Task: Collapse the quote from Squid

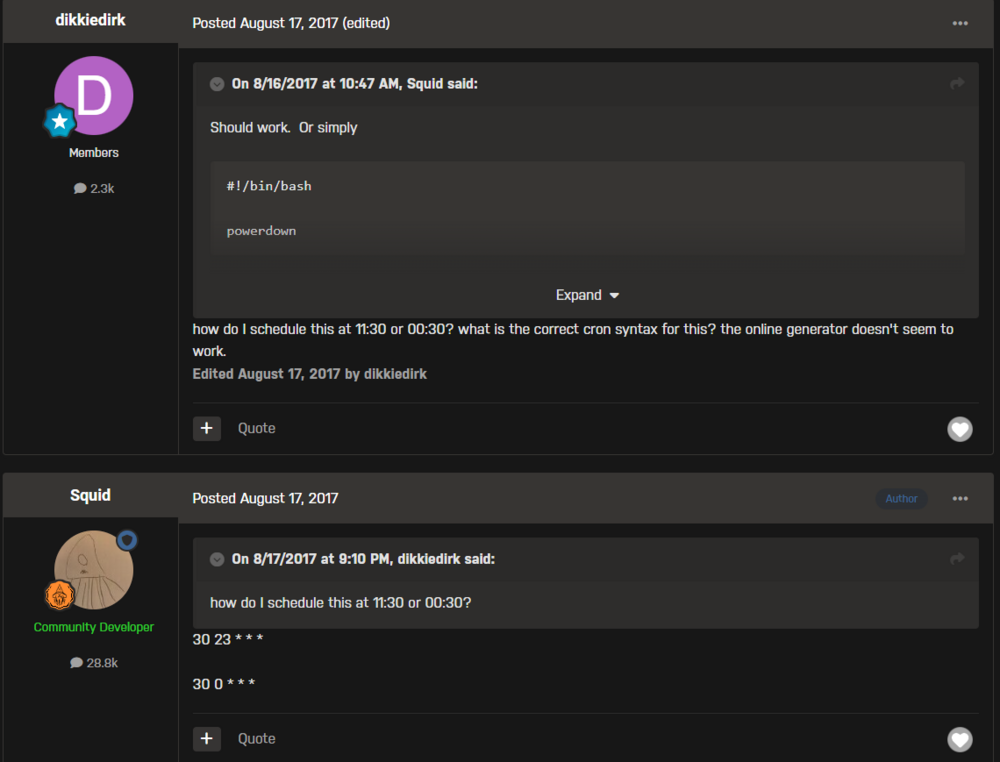Action: click(217, 84)
